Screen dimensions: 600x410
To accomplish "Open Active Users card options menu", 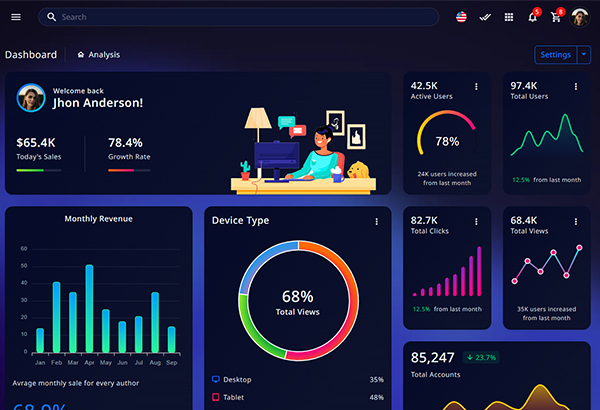I will pos(476,87).
